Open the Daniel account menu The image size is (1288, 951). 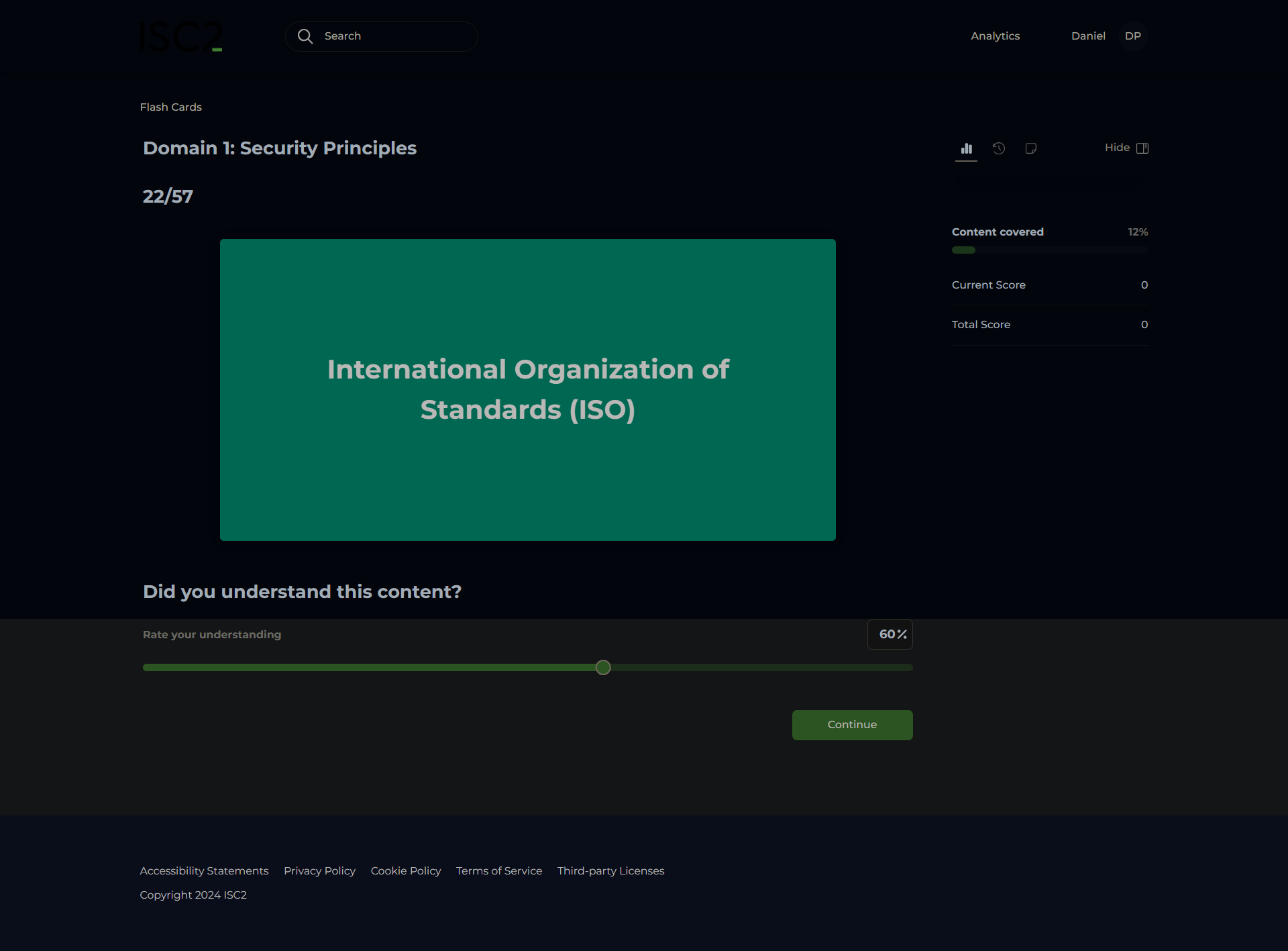pos(1087,36)
